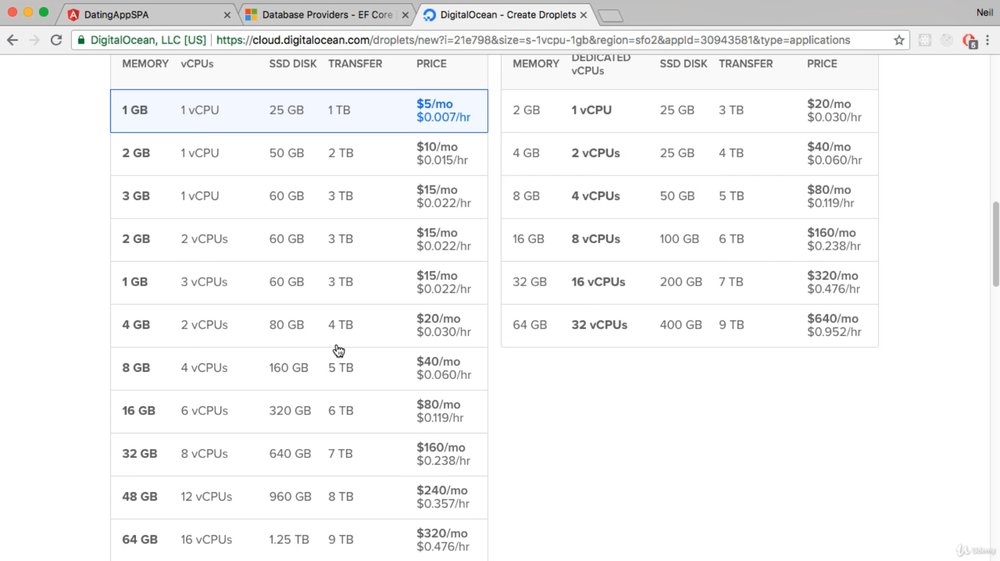
Task: Click the macOS yellow minimize button
Action: (28, 12)
